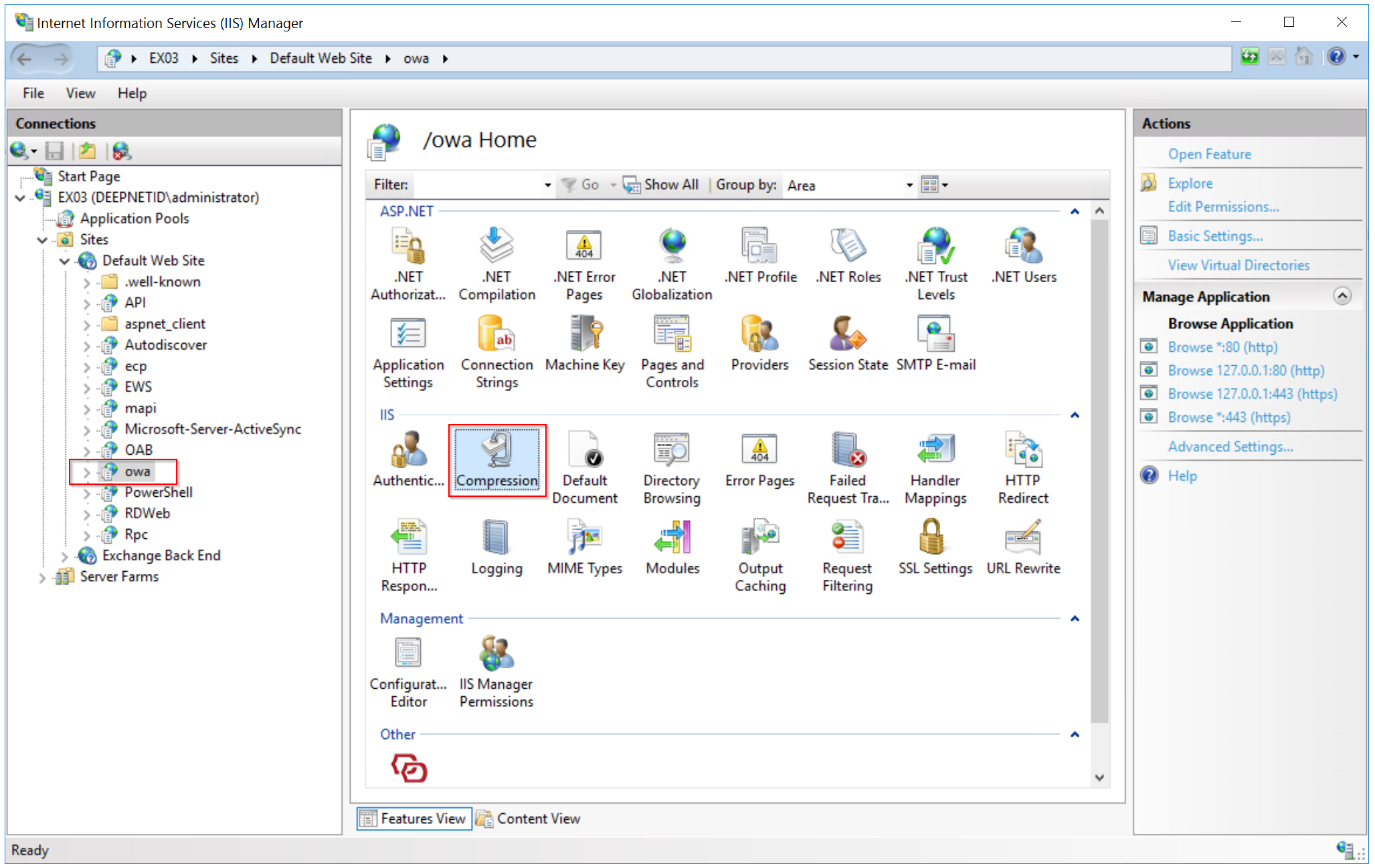This screenshot has width=1375, height=868.
Task: Open the Authentication feature icon
Action: [408, 459]
